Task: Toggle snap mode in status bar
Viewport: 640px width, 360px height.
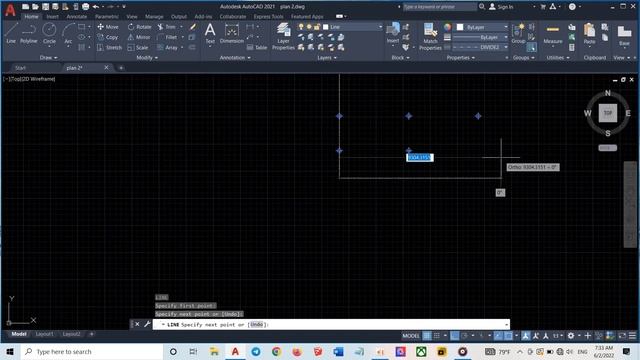Action: (x=437, y=336)
